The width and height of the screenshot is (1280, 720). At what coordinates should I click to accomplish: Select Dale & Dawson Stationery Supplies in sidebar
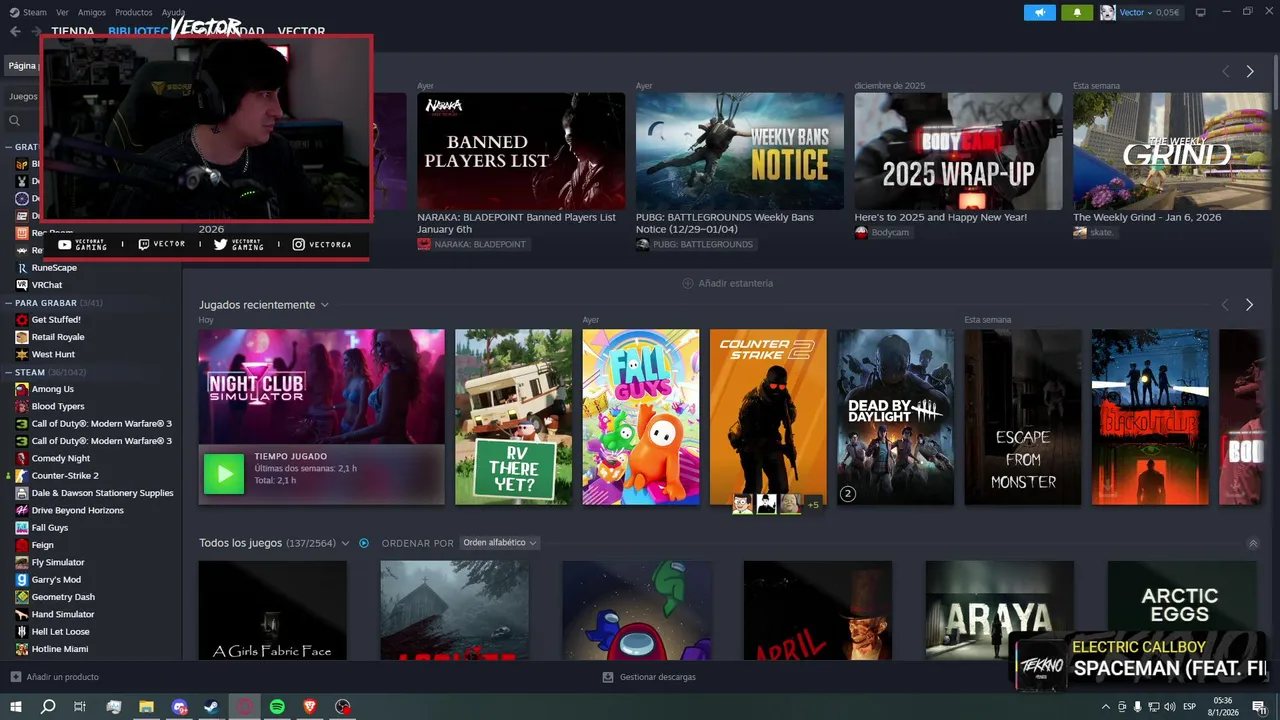coord(102,493)
